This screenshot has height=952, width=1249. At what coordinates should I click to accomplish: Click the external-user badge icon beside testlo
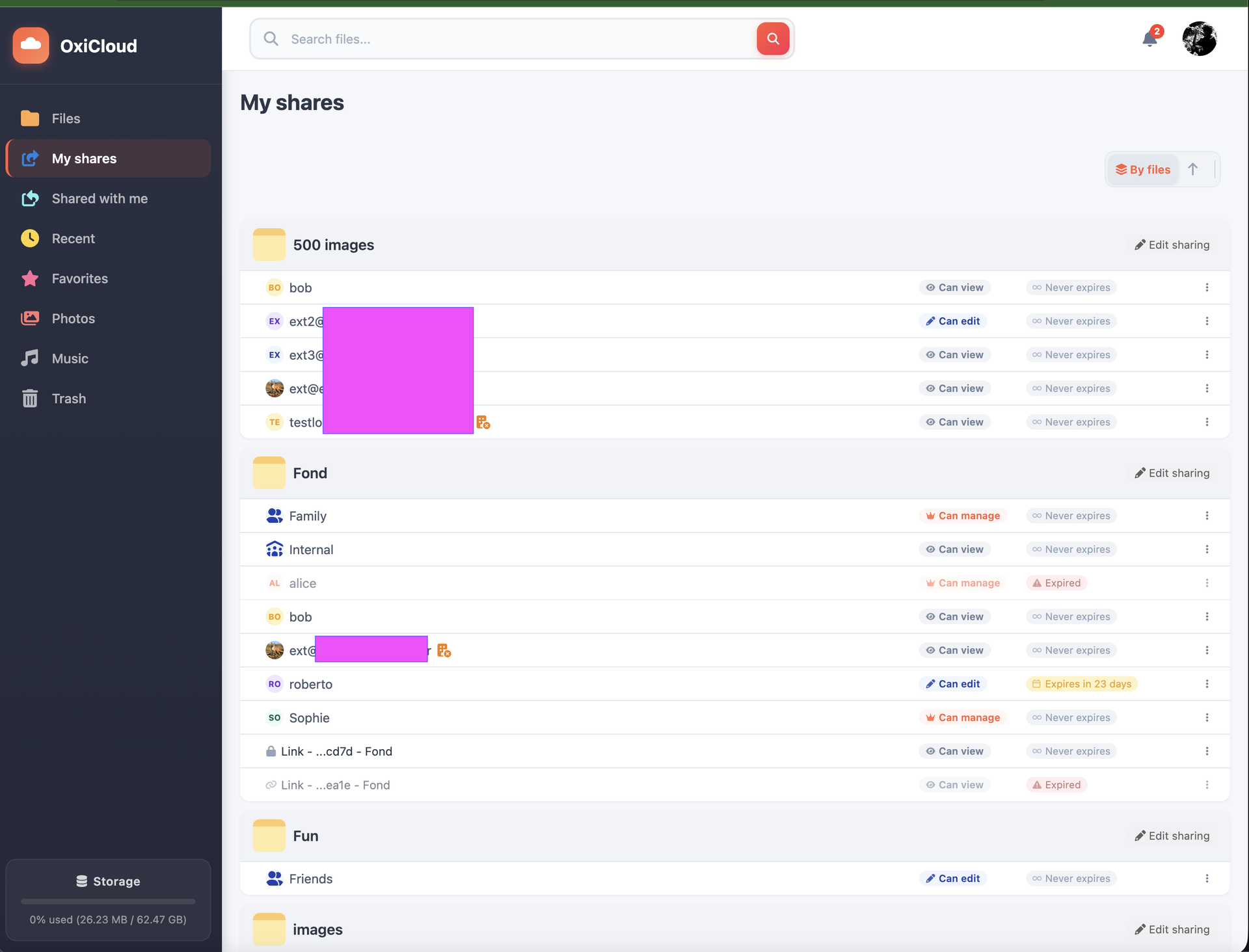click(x=483, y=423)
